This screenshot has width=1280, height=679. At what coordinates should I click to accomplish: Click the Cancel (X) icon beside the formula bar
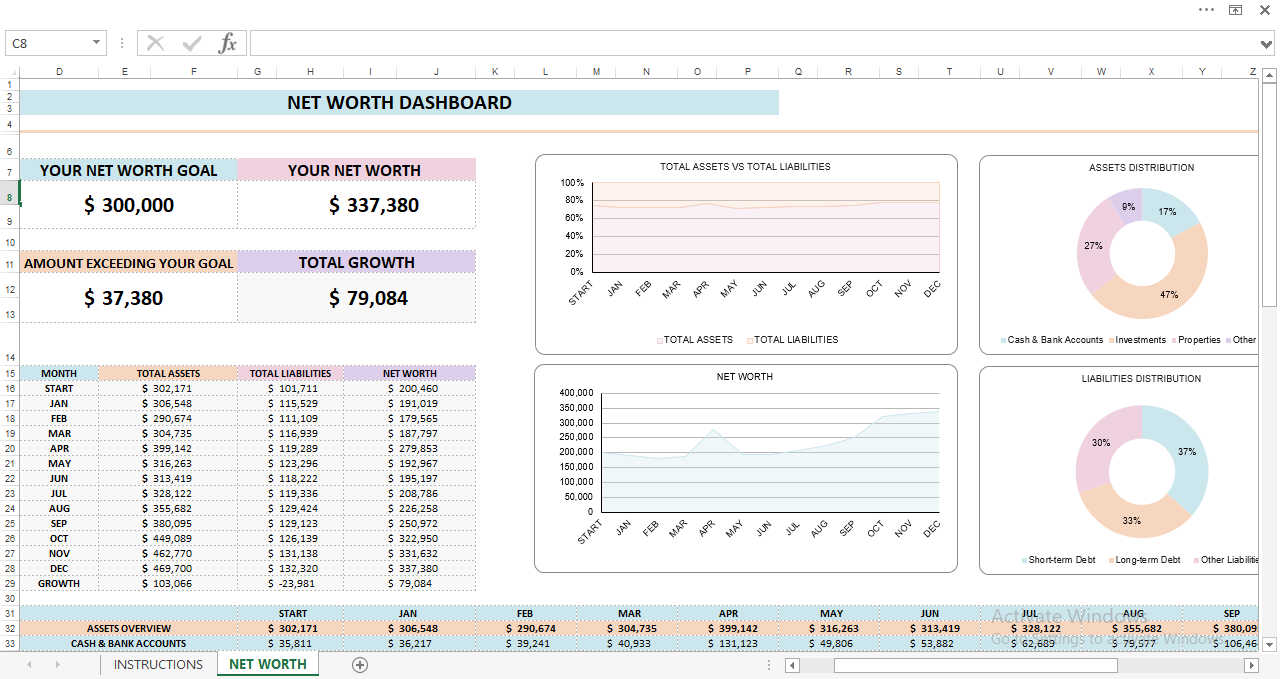tap(156, 42)
